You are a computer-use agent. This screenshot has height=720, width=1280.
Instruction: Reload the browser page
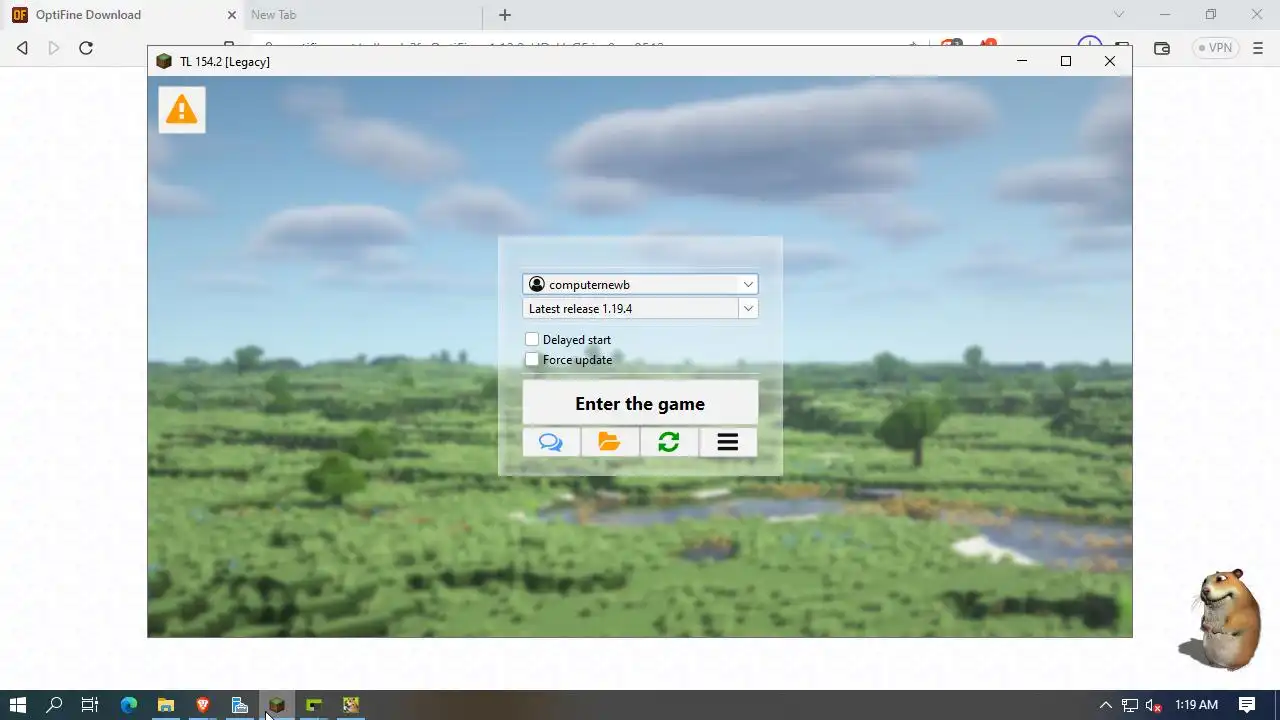pyautogui.click(x=86, y=48)
